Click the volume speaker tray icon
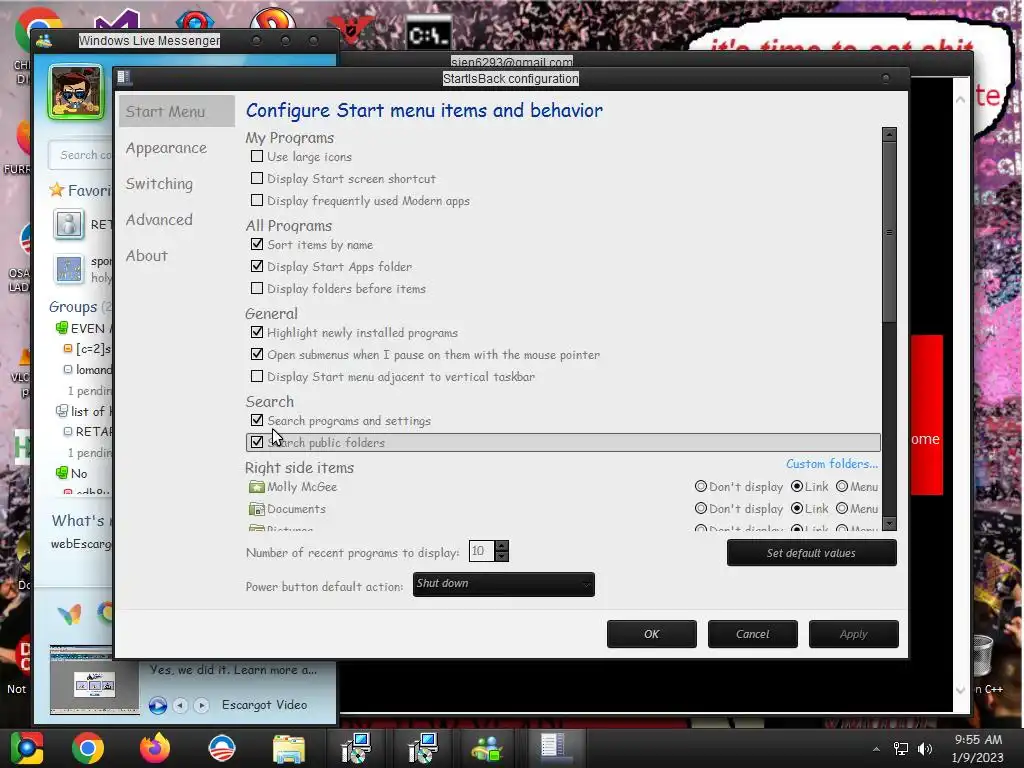This screenshot has width=1024, height=768. click(924, 748)
